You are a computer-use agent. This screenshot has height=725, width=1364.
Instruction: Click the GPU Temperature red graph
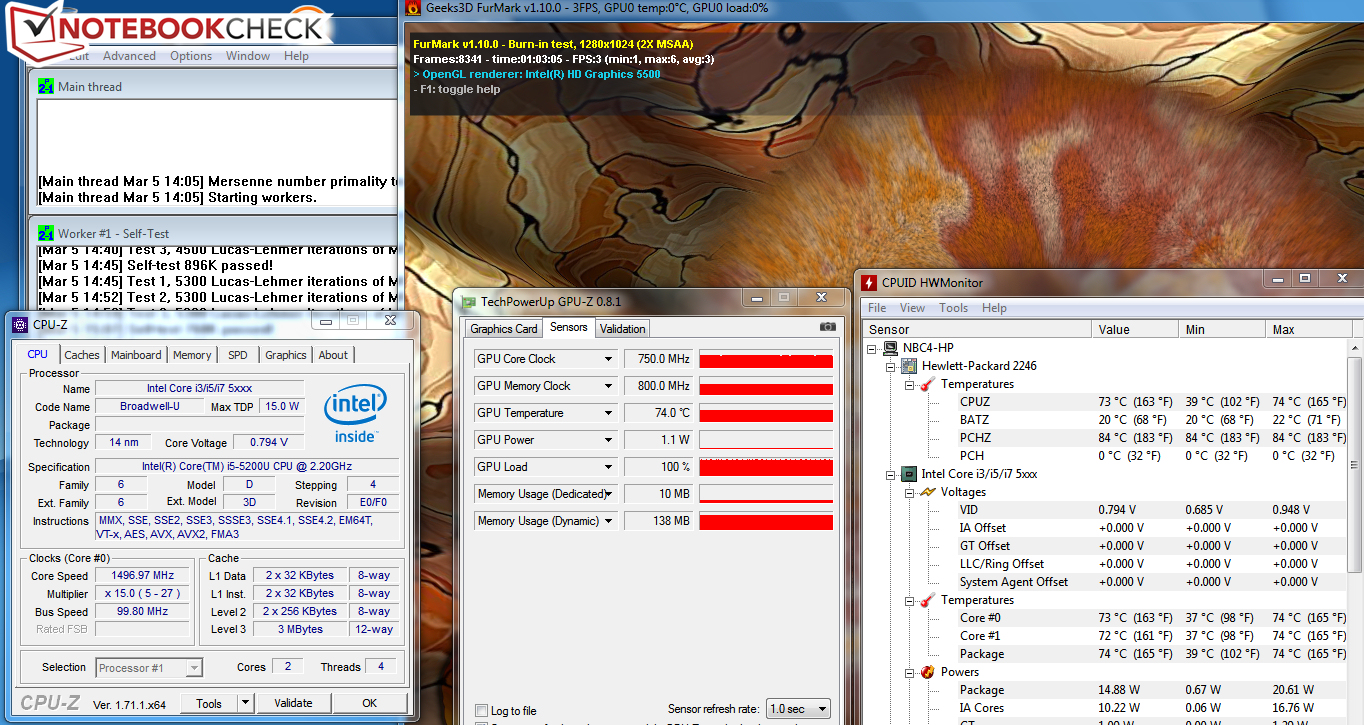(766, 413)
